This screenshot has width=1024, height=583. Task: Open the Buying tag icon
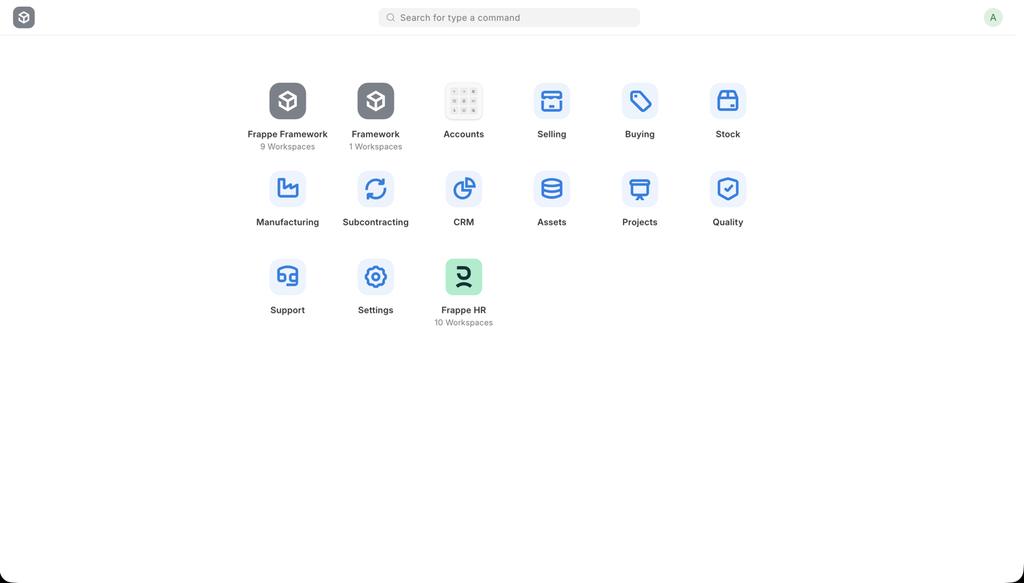point(640,101)
